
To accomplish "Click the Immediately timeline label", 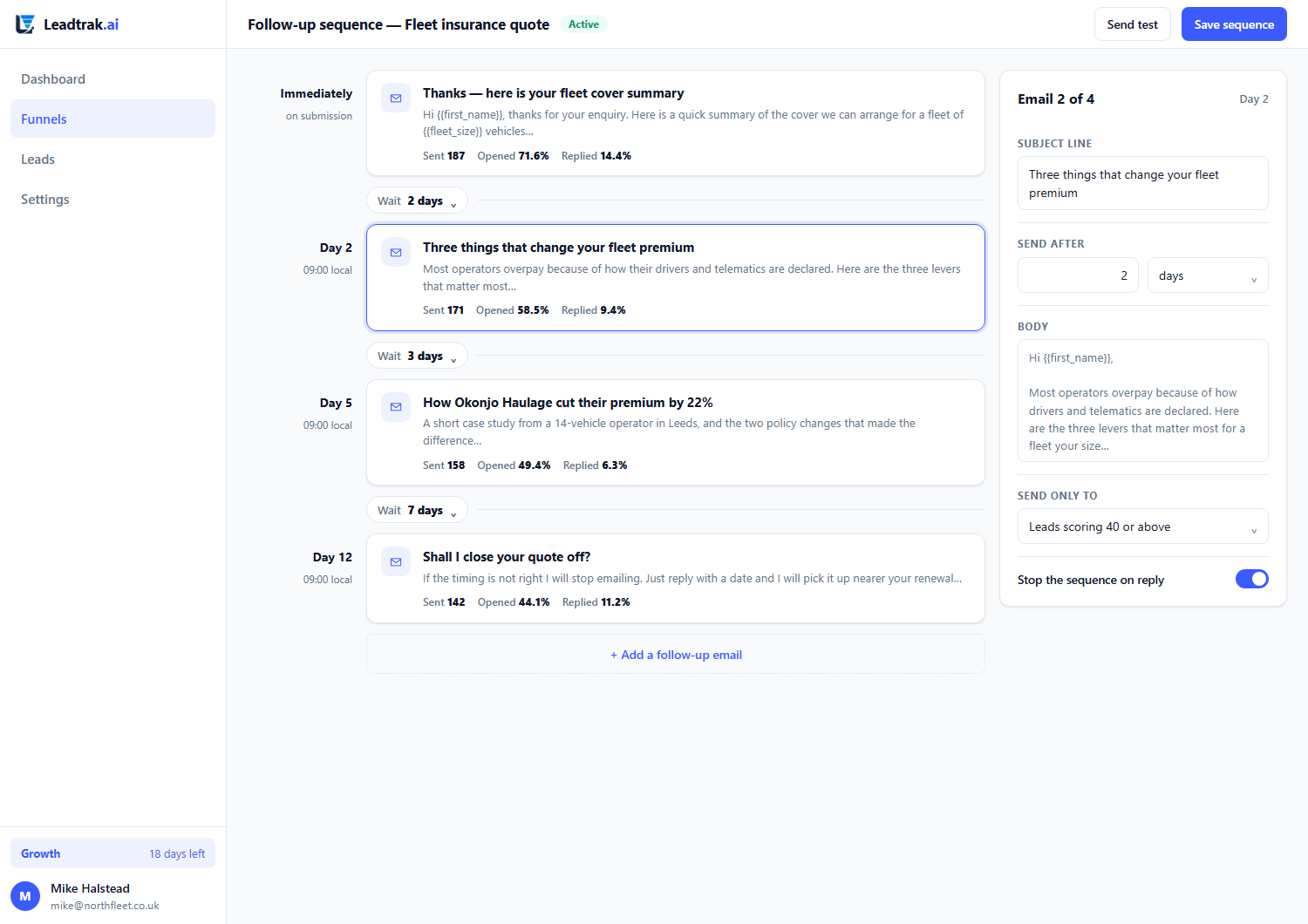I will [x=317, y=93].
